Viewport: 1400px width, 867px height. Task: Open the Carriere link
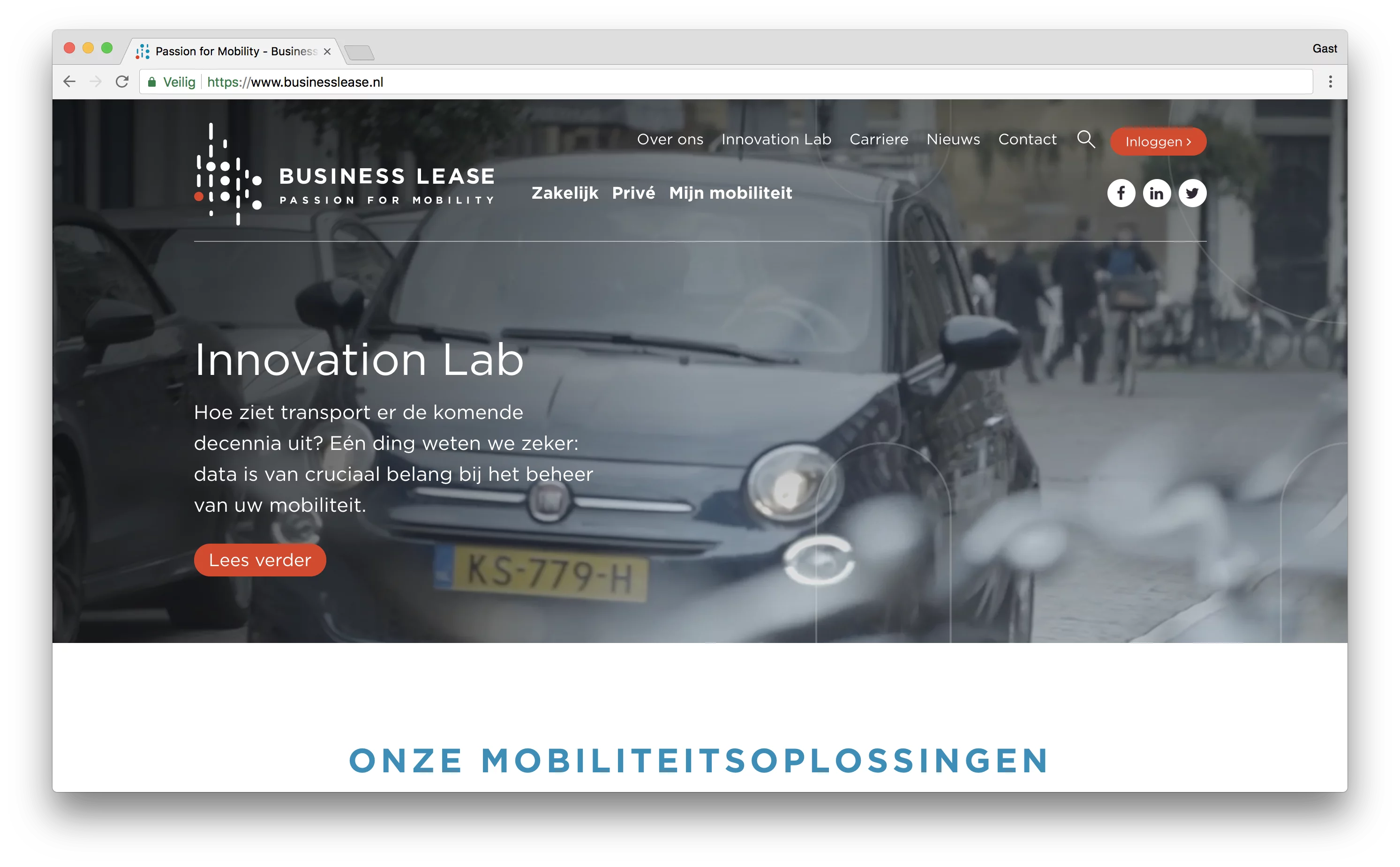(878, 139)
